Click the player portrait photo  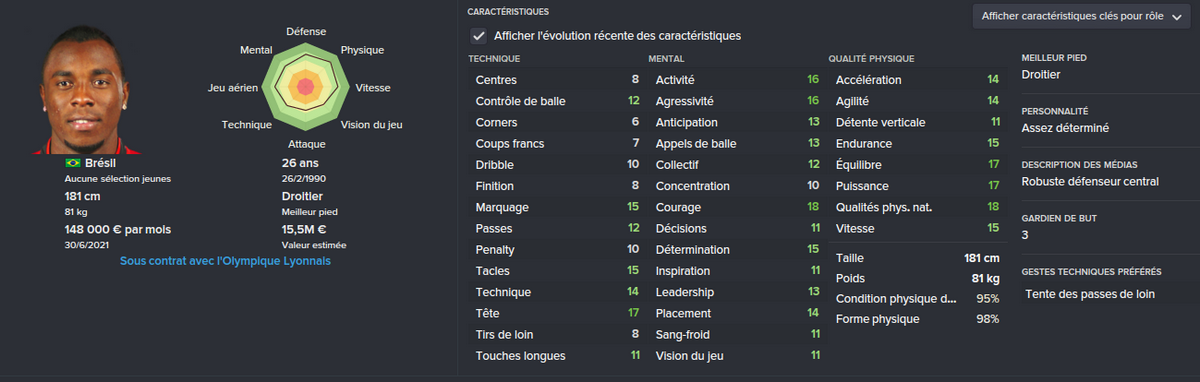[98, 91]
